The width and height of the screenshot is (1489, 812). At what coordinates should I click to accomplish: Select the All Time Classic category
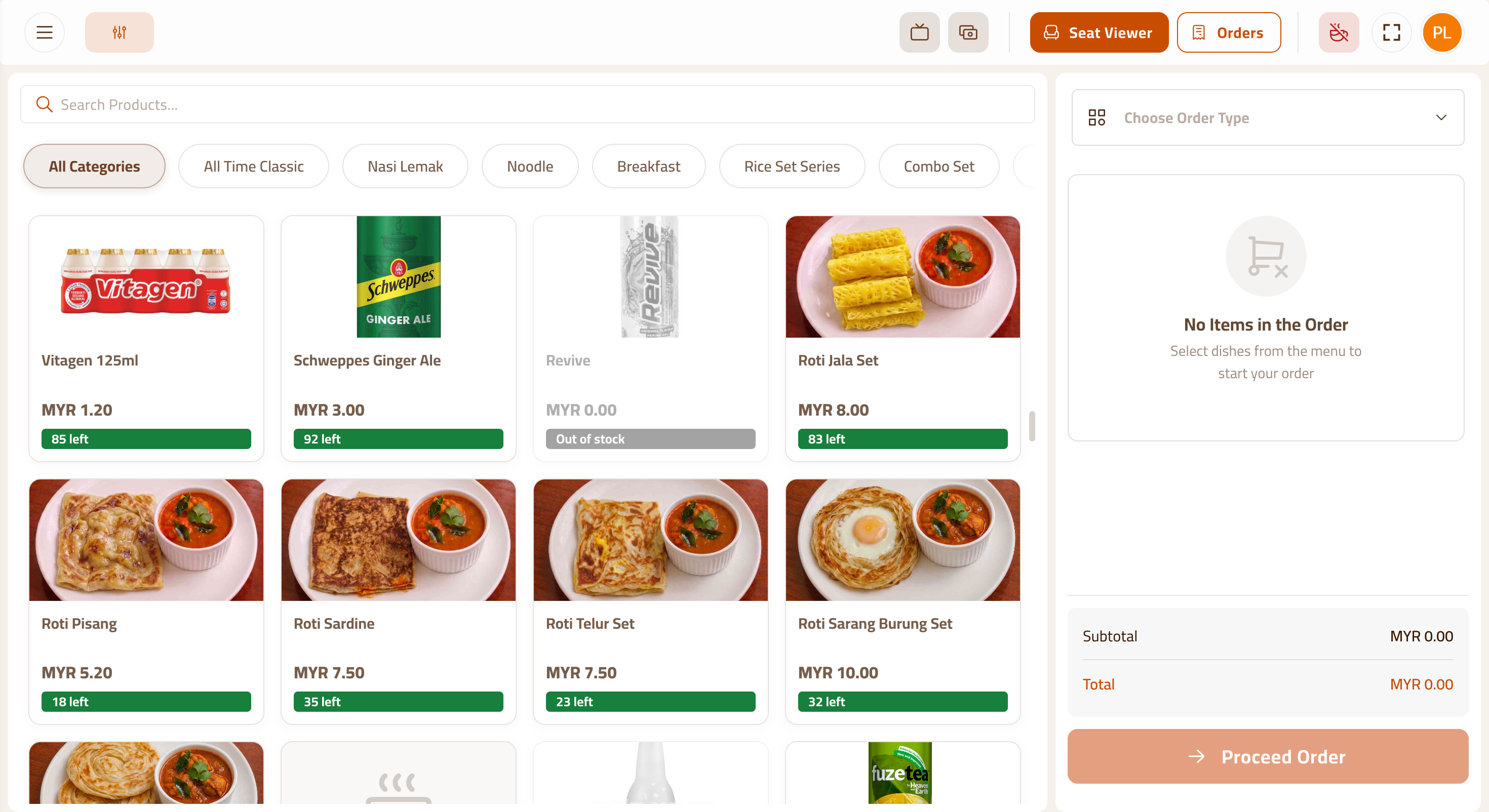tap(253, 166)
